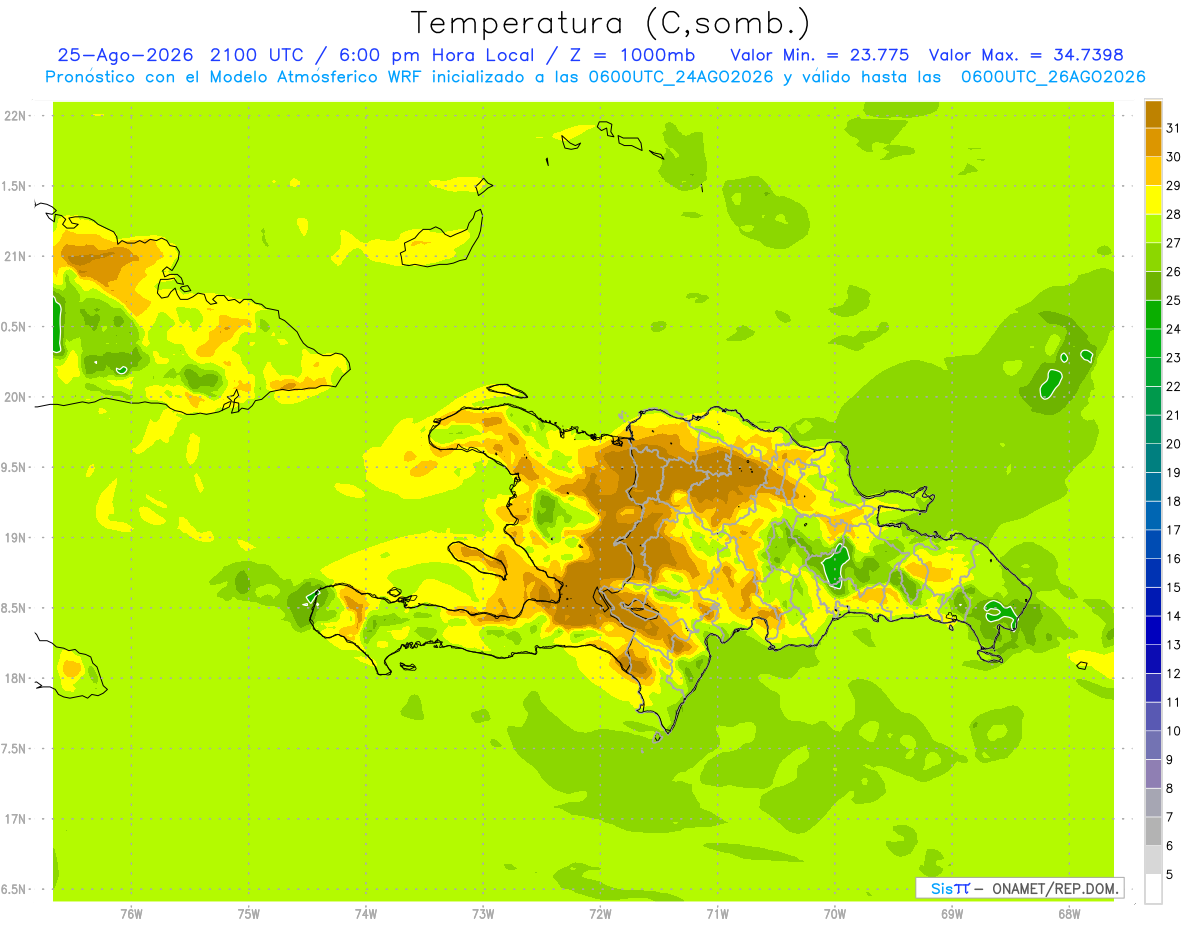
Task: Click the '72W' longitude axis label
Action: point(600,913)
